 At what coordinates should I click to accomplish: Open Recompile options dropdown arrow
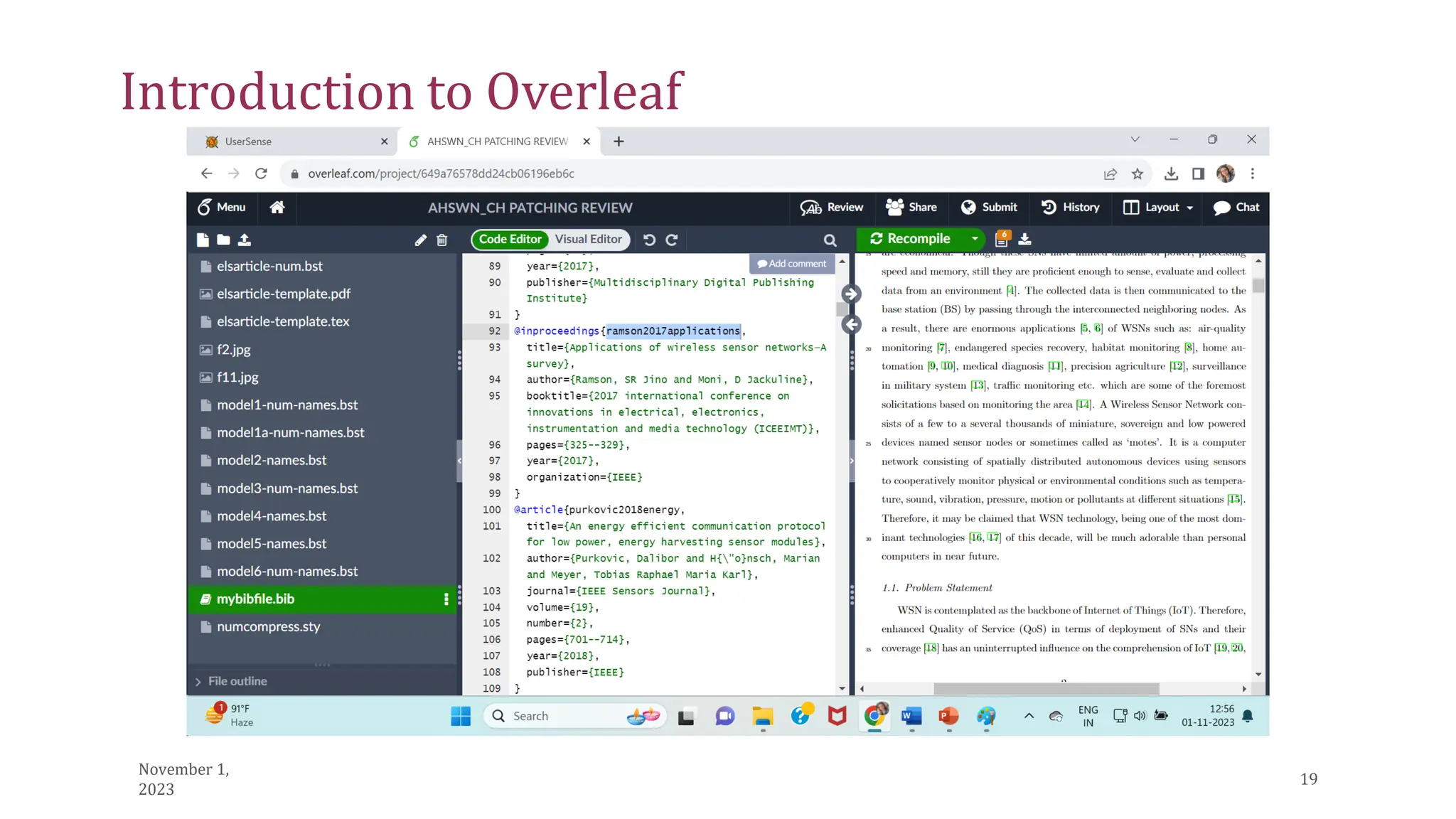[975, 239]
